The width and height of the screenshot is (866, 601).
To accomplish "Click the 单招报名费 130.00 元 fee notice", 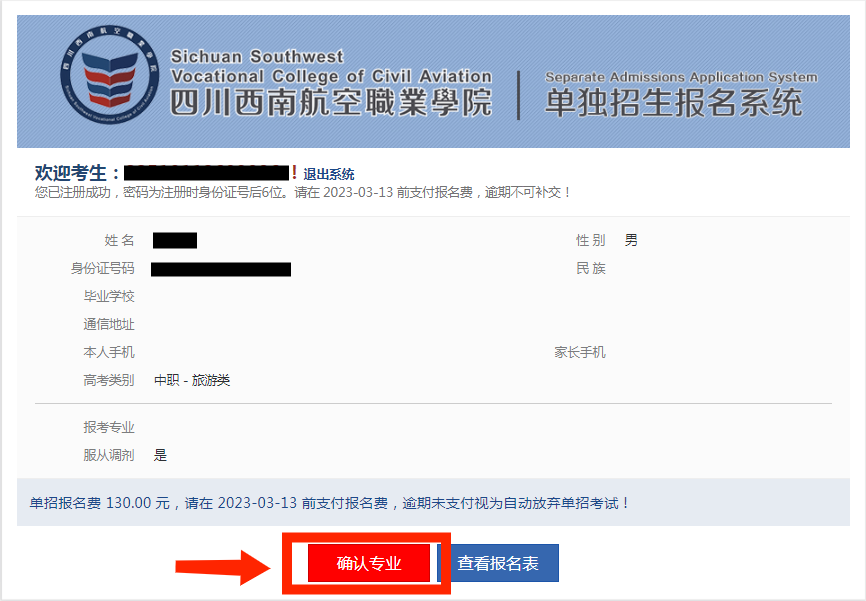I will coord(329,503).
